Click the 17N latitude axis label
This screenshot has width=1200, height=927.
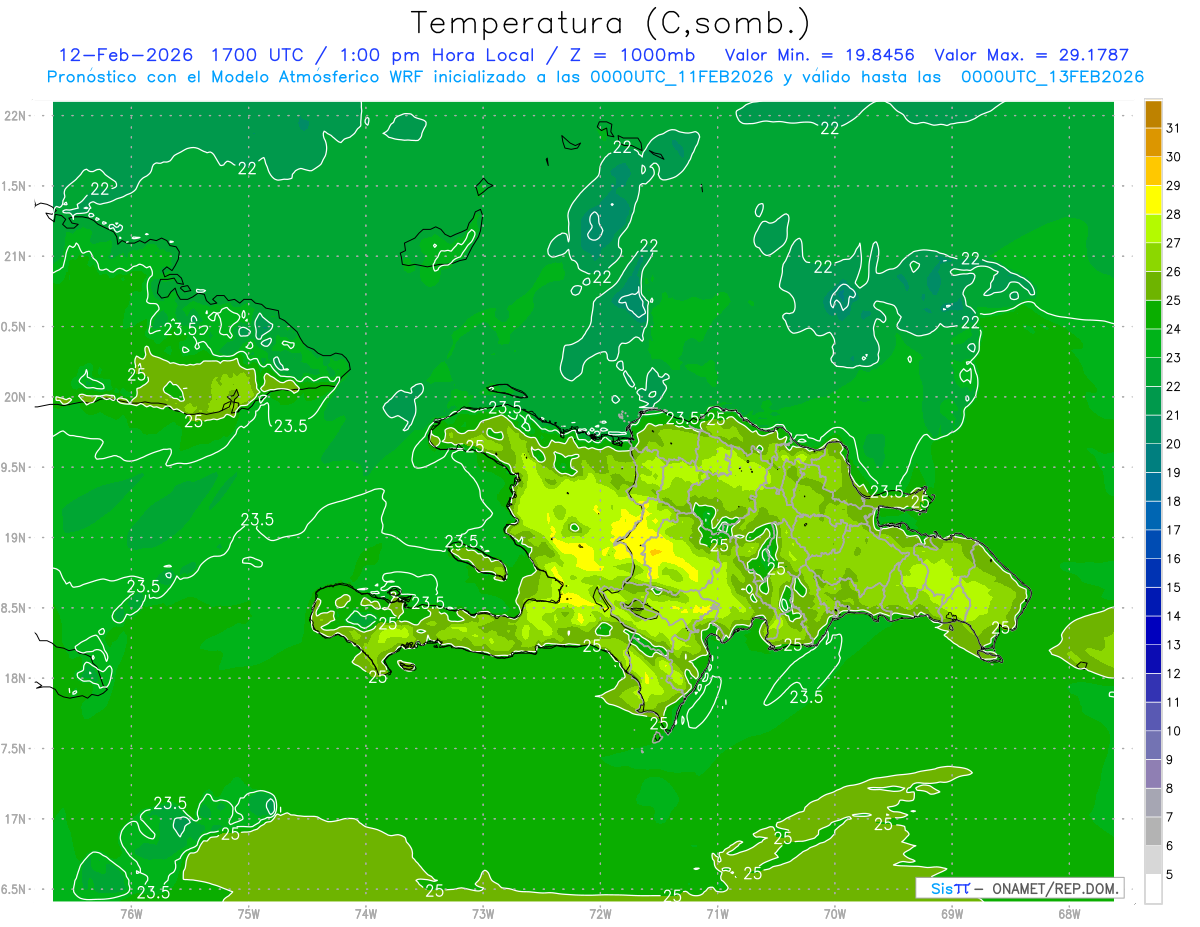16,819
